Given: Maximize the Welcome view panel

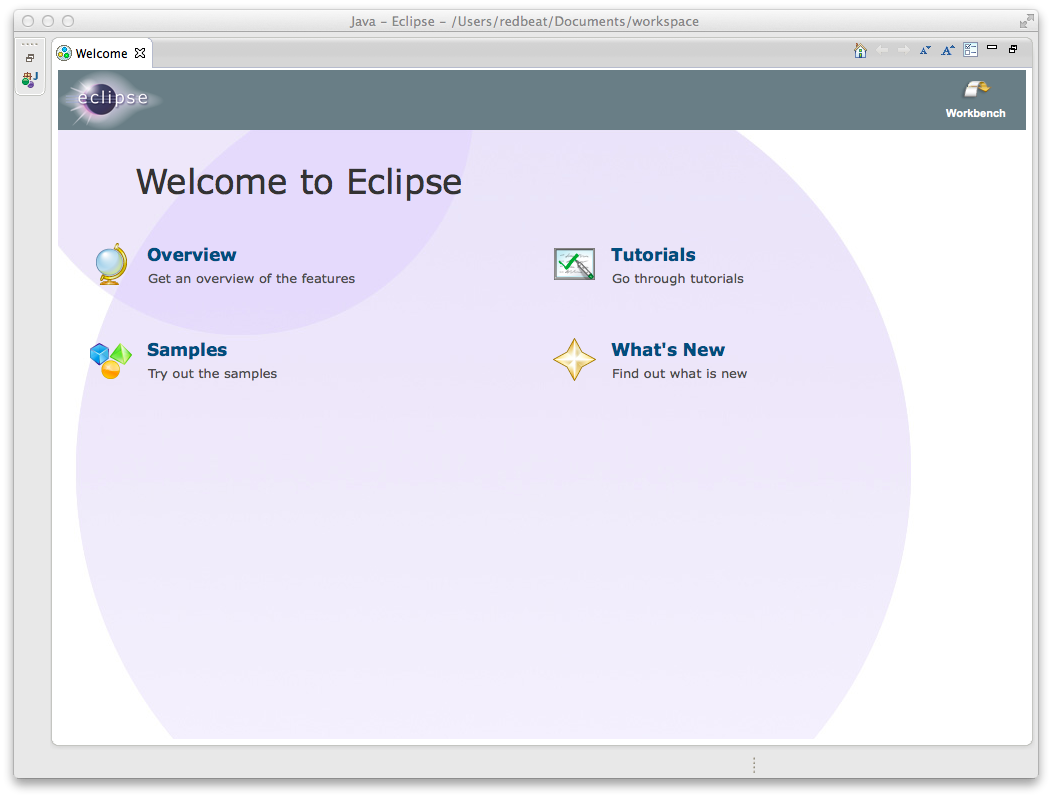Looking at the screenshot, I should click(1013, 49).
